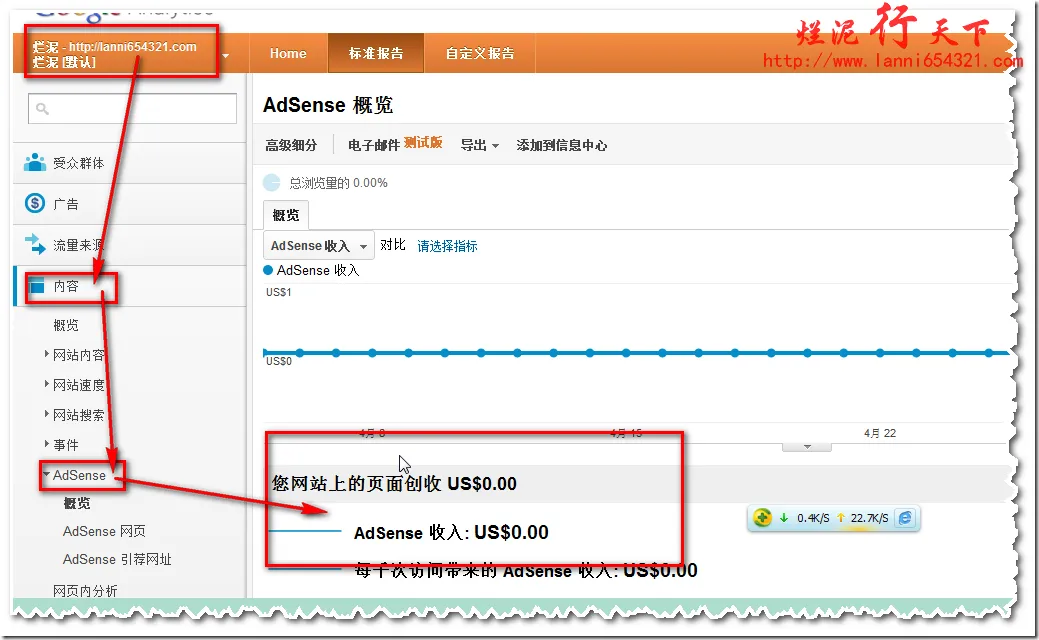Click the search magnifier icon
1039x640 pixels.
pos(42,109)
